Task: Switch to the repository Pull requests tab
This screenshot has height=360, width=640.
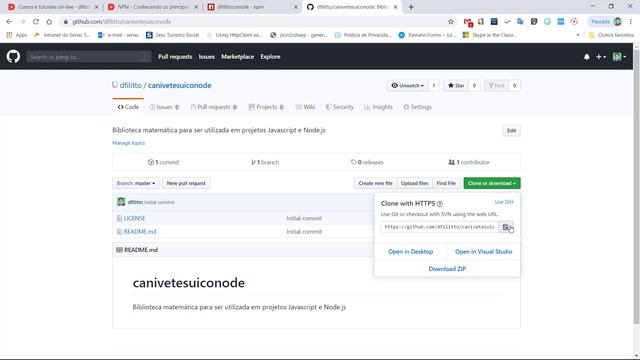Action: 213,107
